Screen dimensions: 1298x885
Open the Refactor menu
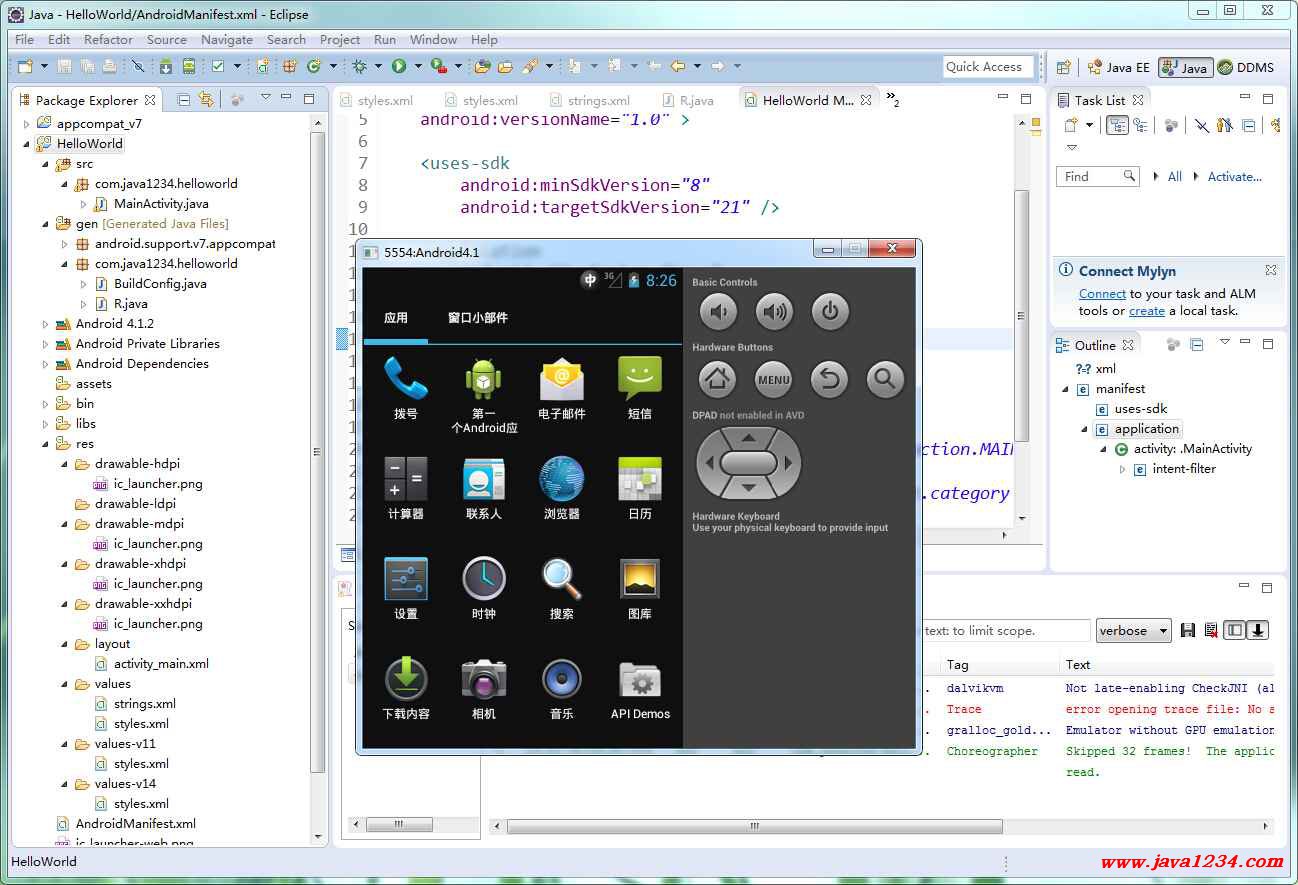(108, 40)
